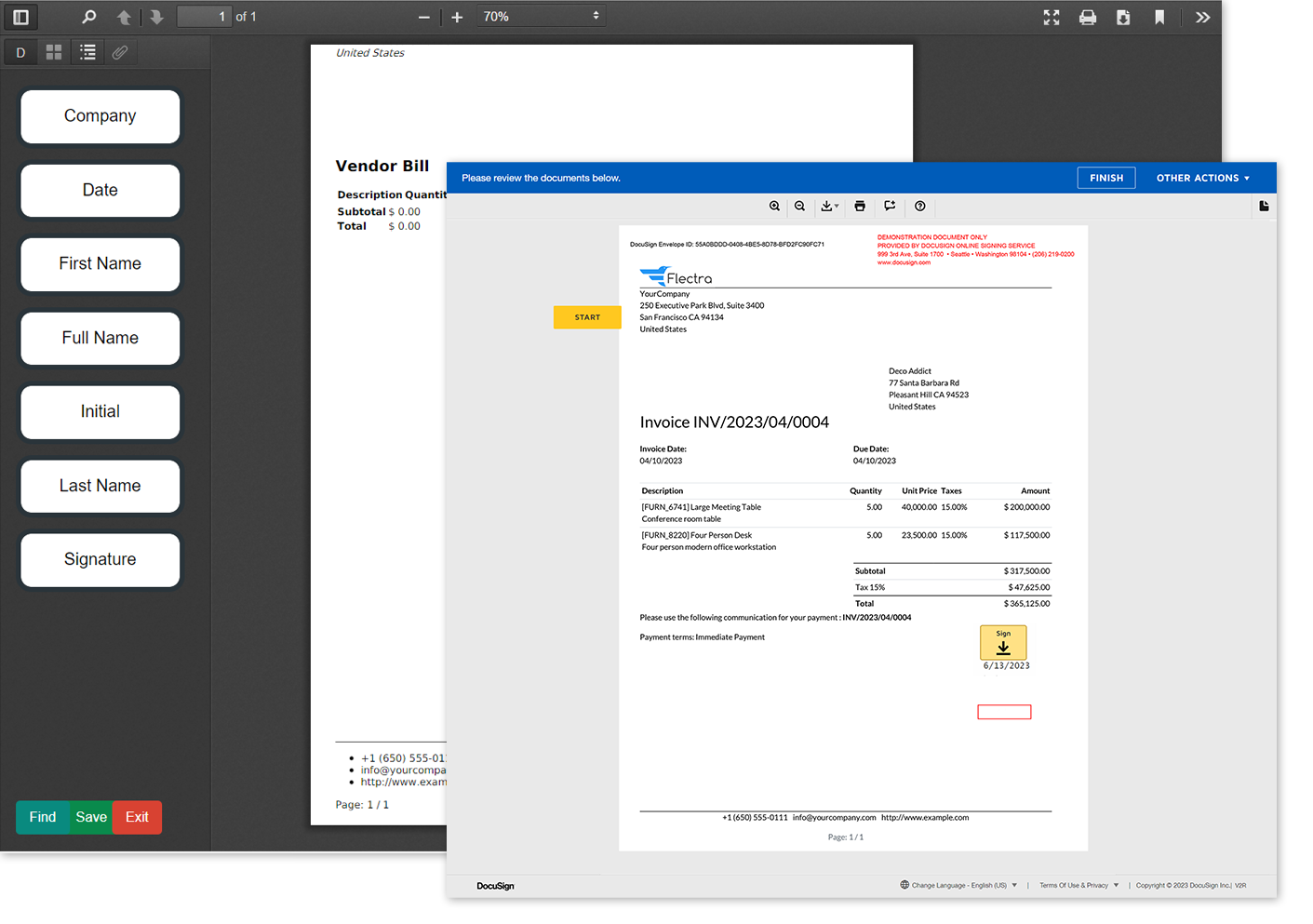This screenshot has height=924, width=1313.
Task: Expand Terms Of Use & Privacy menu
Action: (1079, 885)
